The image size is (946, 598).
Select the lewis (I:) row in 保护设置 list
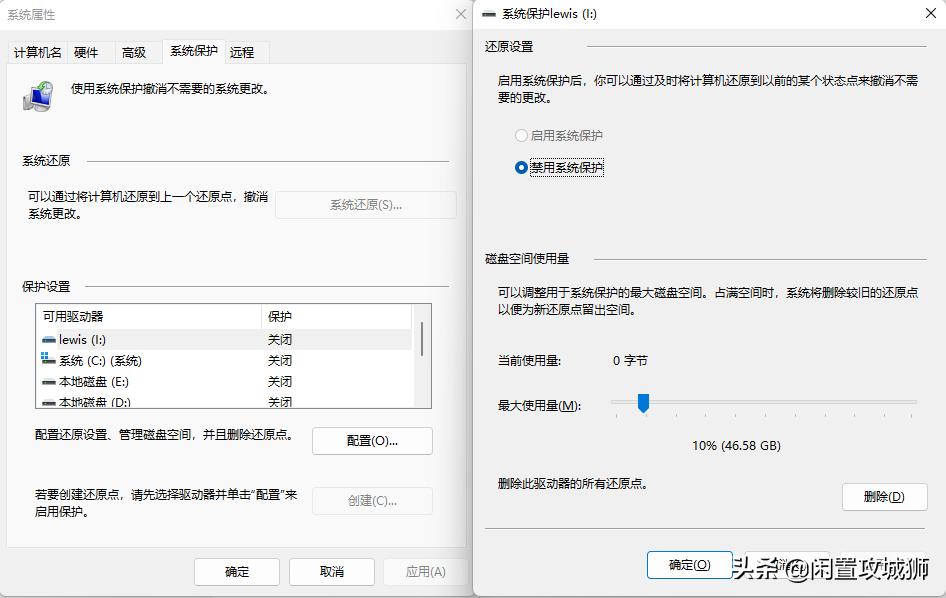click(150, 339)
